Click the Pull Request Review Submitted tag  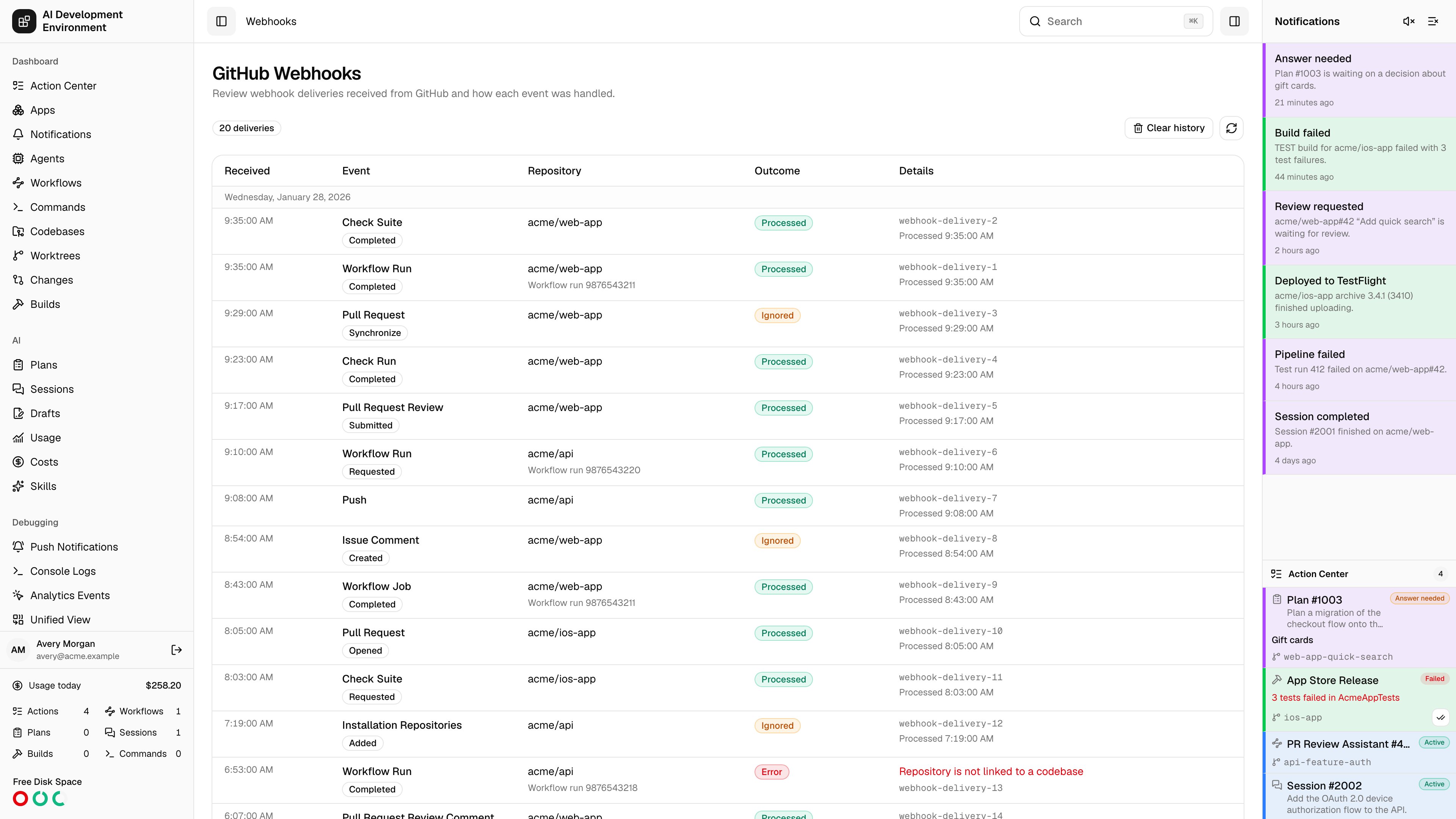(370, 426)
